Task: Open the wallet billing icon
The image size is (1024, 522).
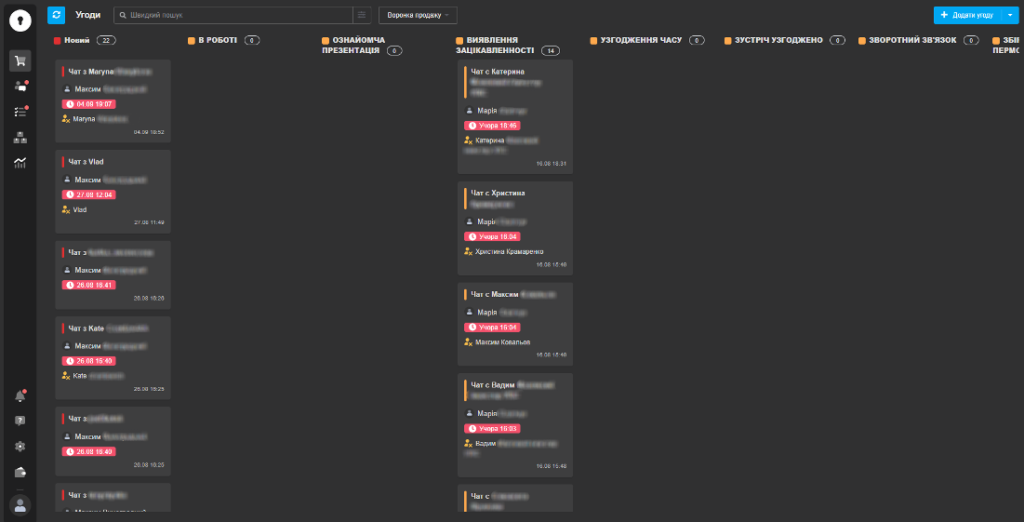Action: pos(20,471)
